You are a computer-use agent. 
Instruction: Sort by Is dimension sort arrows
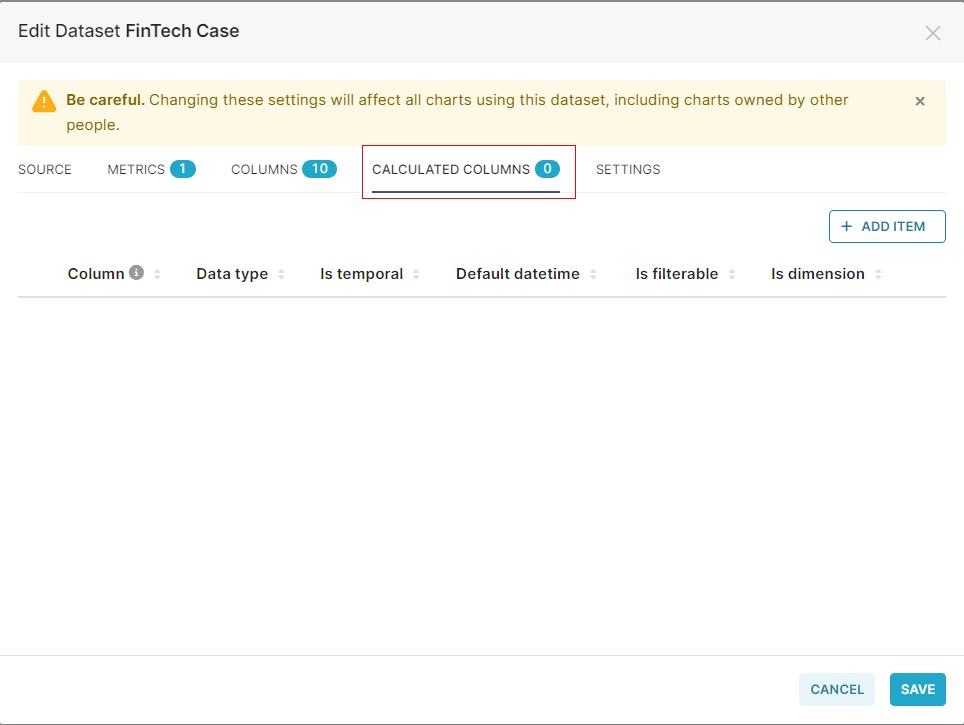[878, 274]
